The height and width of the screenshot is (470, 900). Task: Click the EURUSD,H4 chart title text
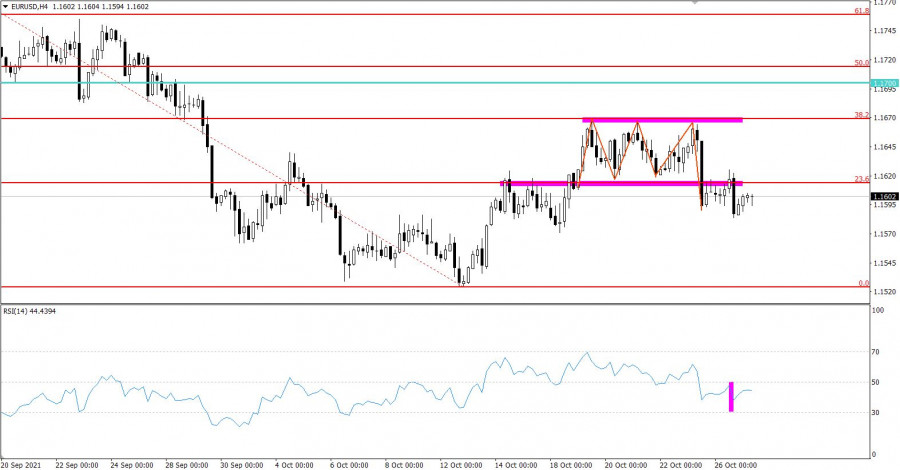29,7
